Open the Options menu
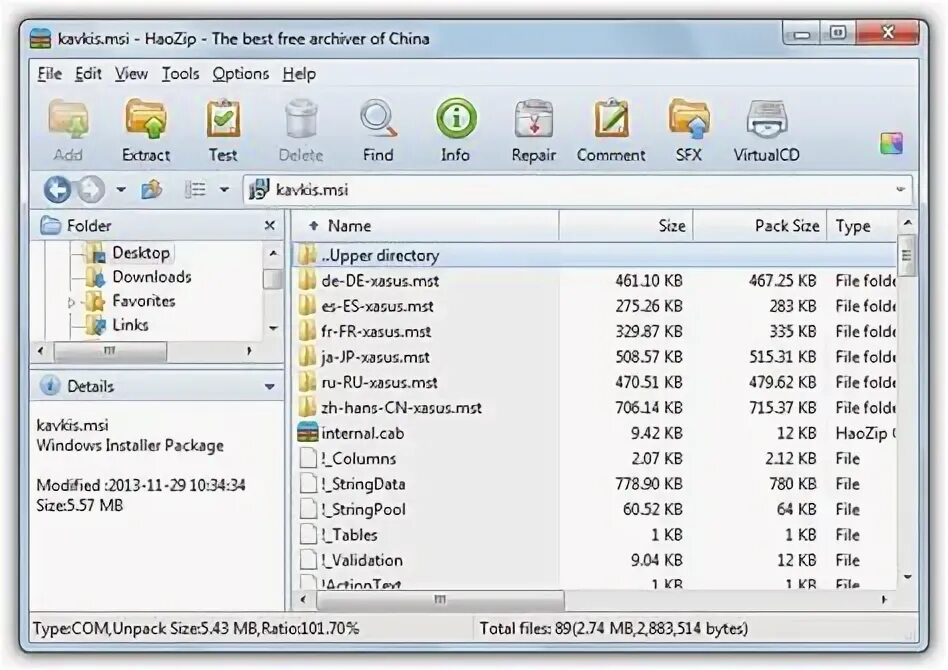 241,74
